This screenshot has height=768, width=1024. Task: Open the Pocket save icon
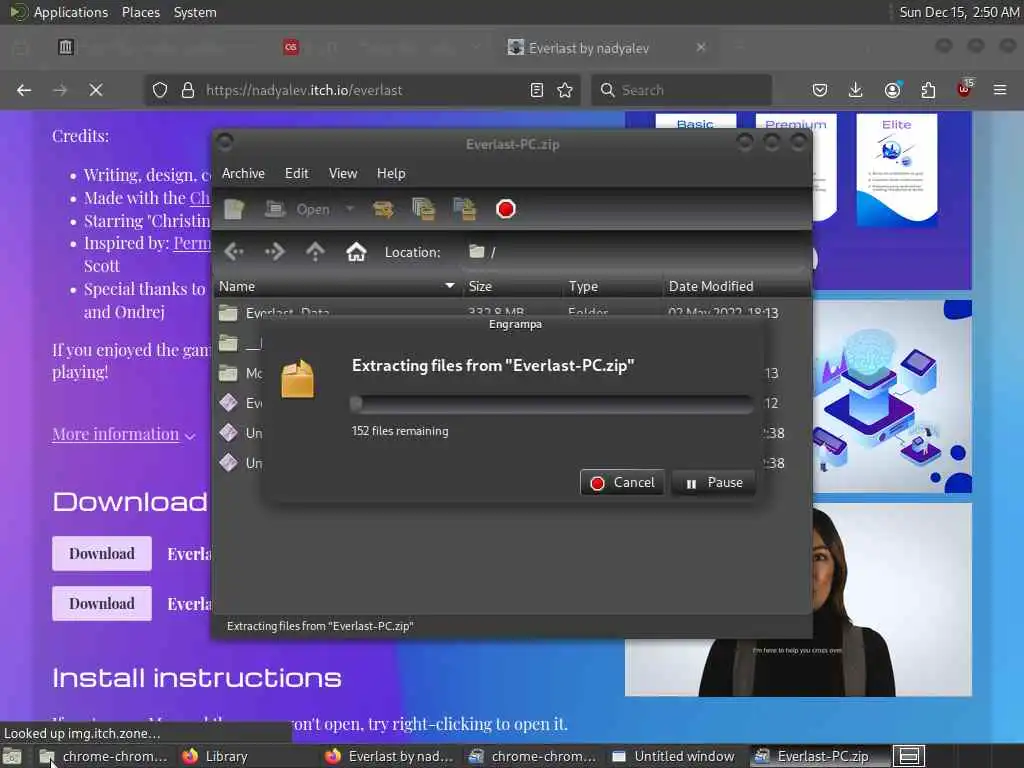(820, 90)
